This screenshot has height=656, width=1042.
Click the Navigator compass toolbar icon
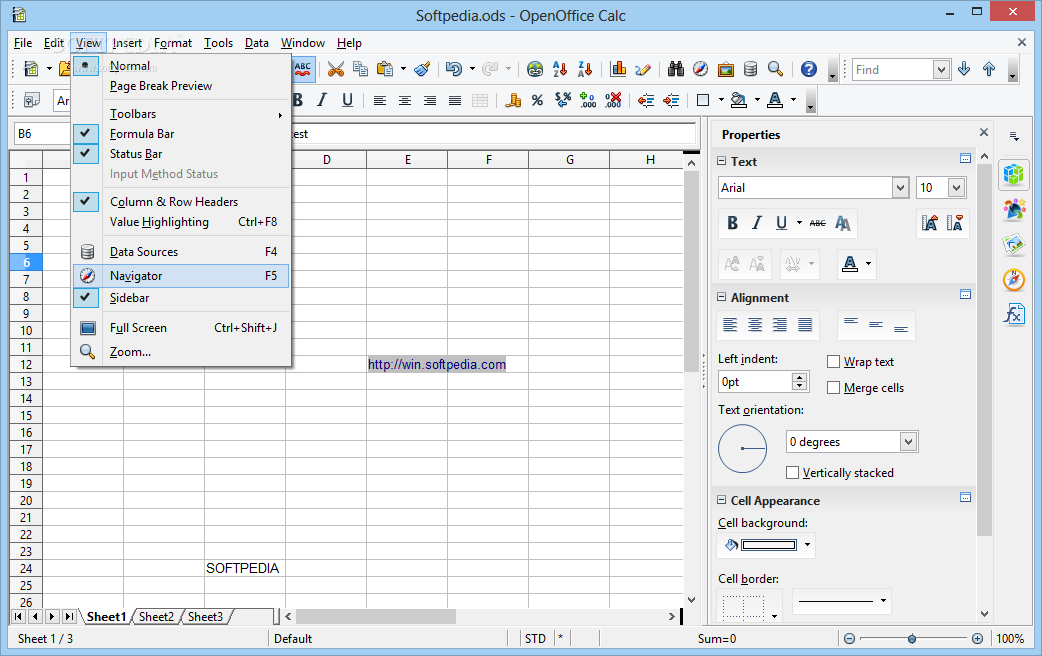point(700,68)
